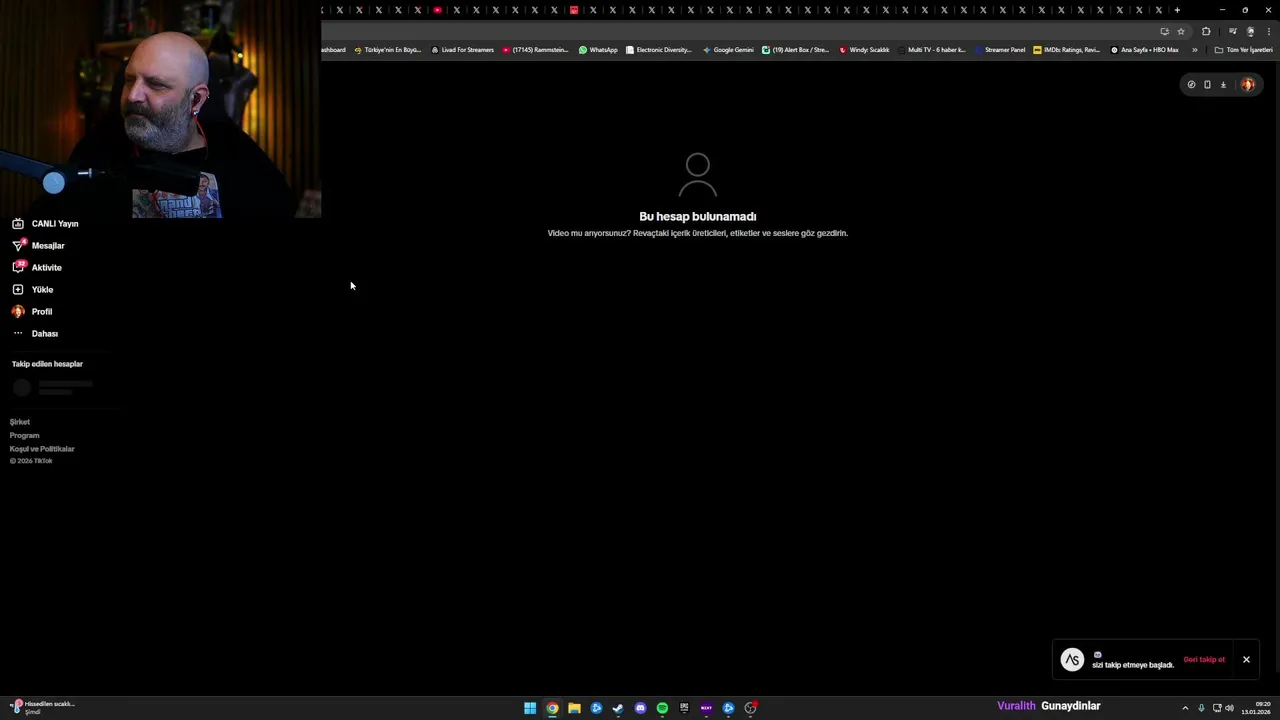Click the download app icon at top right
1280x720 pixels.
coord(1223,85)
